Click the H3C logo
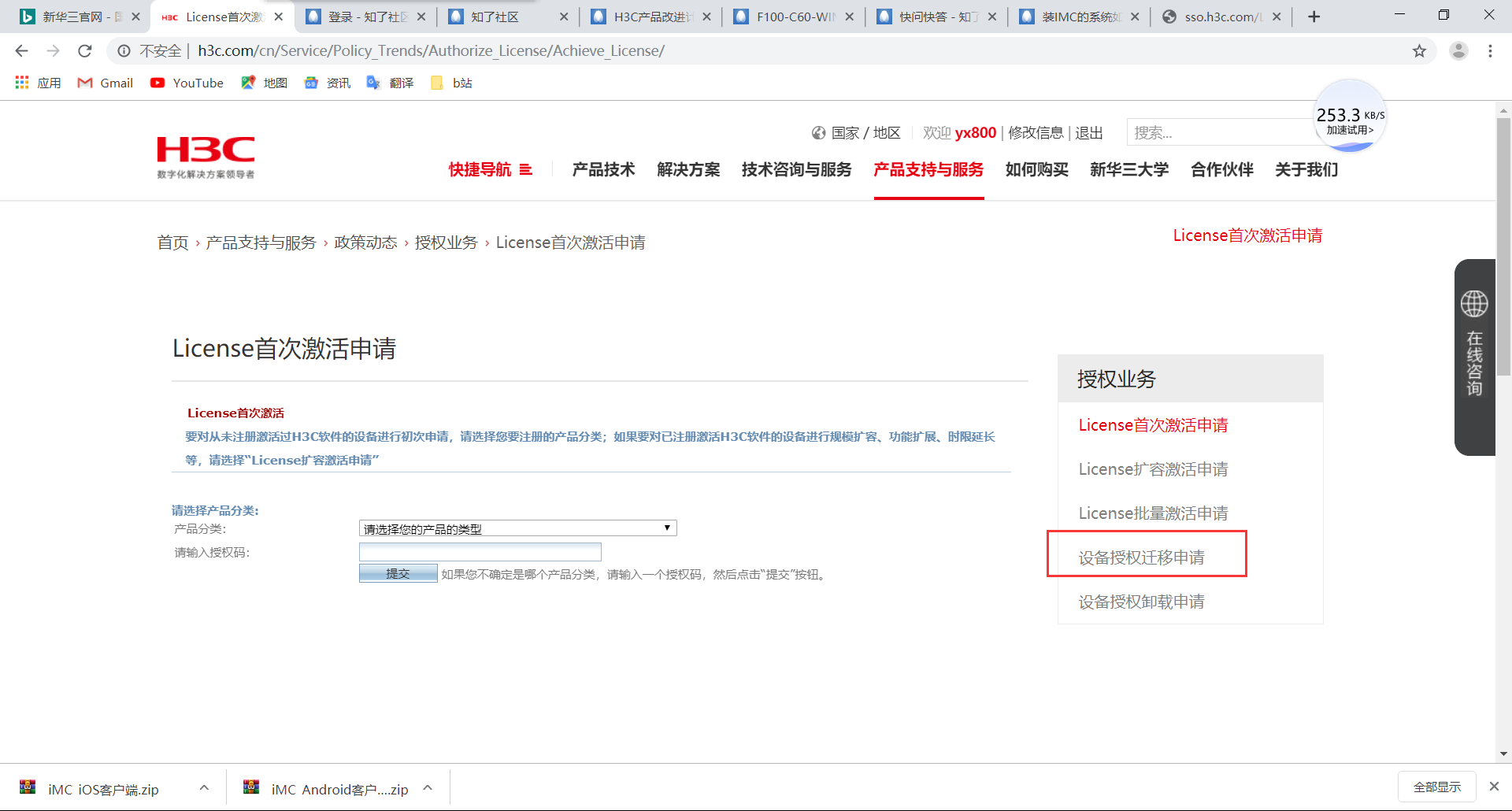The image size is (1512, 811). (206, 157)
